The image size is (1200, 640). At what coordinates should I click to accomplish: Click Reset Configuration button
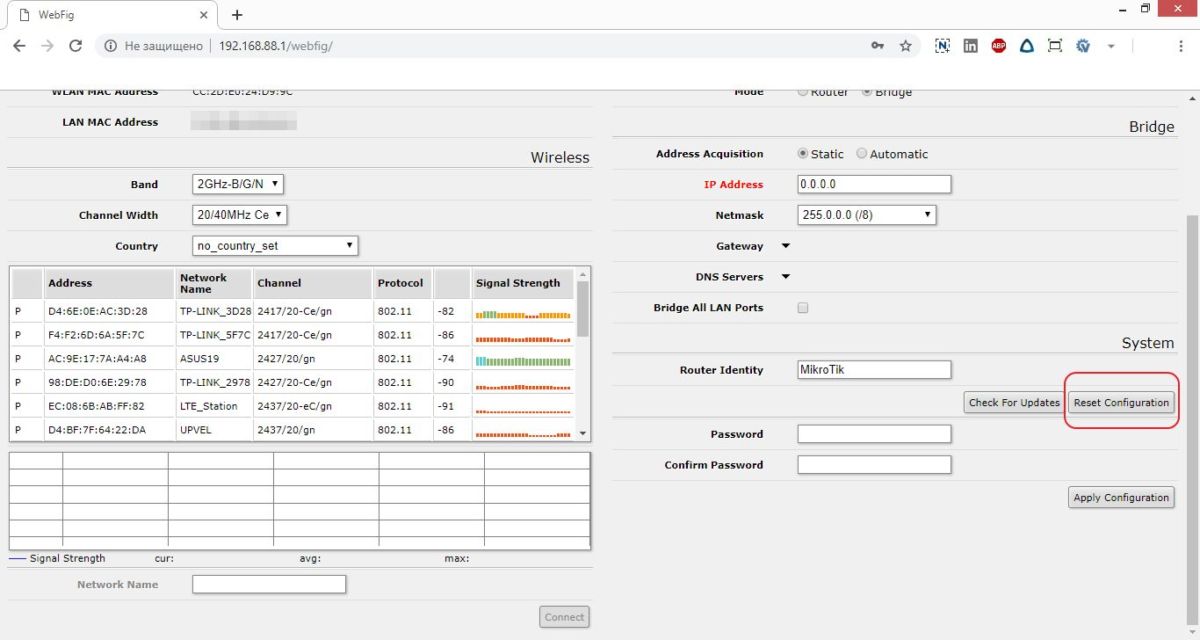tap(1121, 402)
